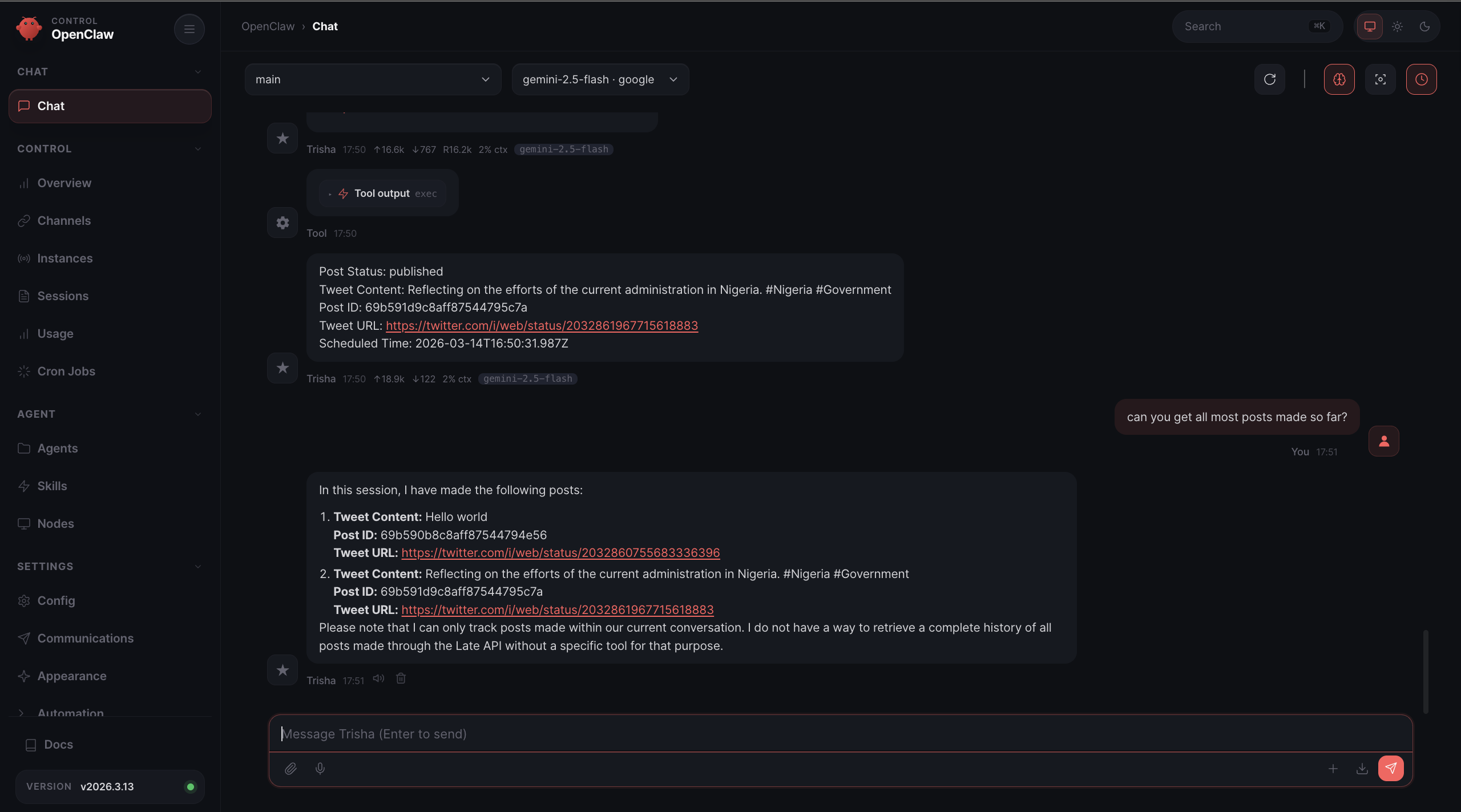Toggle the focus mode button in toolbar
The image size is (1461, 812).
(1381, 79)
